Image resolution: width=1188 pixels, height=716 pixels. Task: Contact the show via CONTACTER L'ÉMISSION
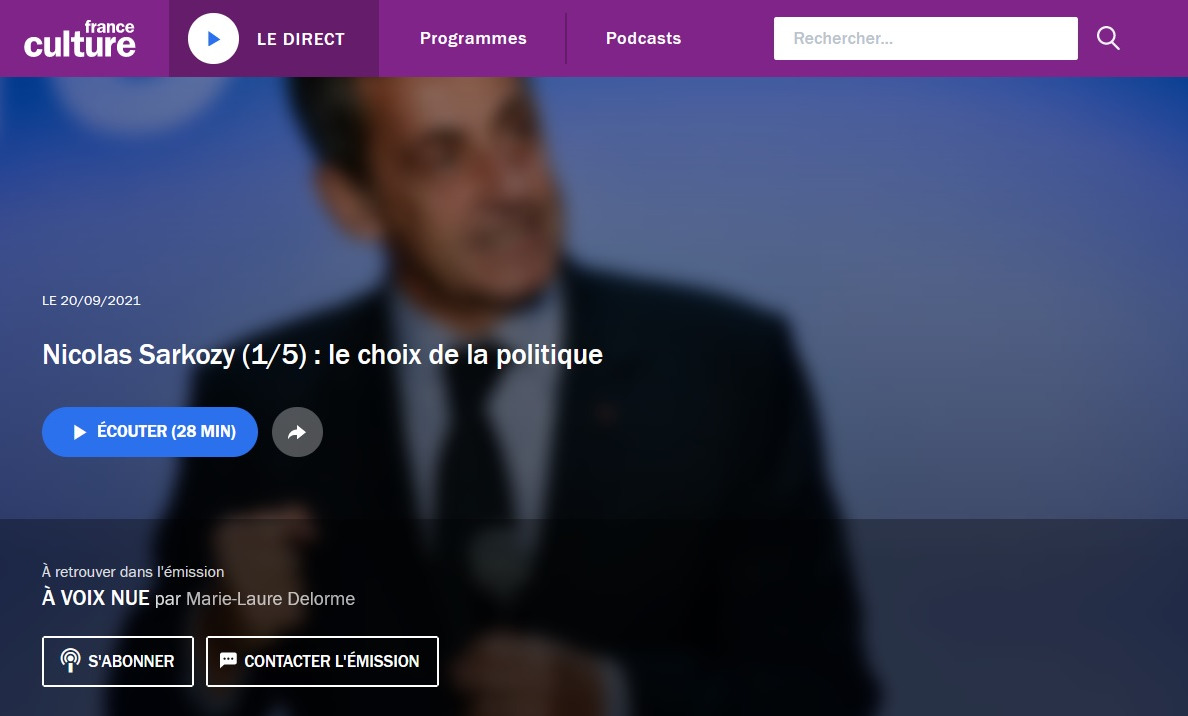[322, 661]
